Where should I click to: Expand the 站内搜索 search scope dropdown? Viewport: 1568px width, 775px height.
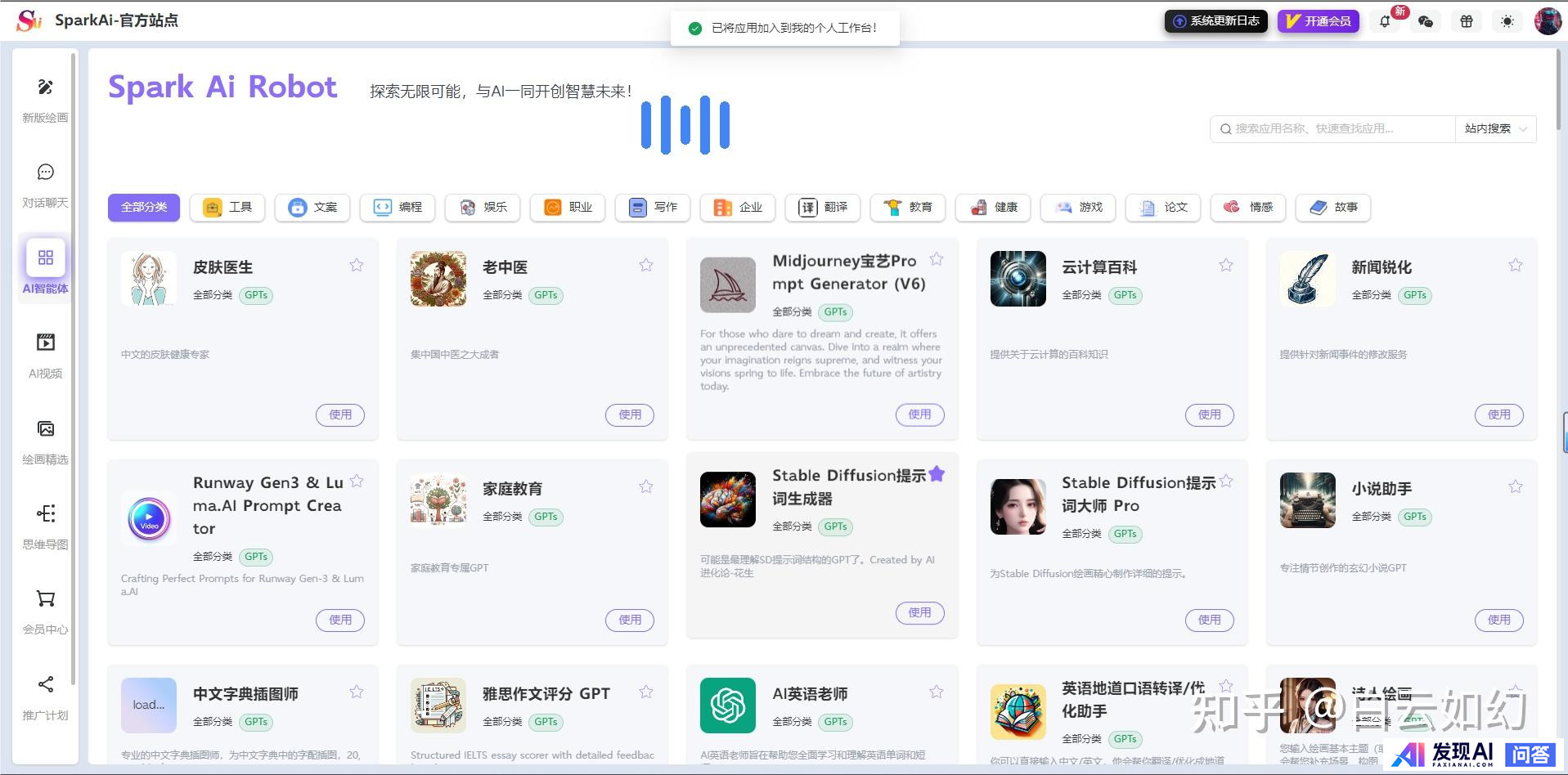[x=1495, y=129]
